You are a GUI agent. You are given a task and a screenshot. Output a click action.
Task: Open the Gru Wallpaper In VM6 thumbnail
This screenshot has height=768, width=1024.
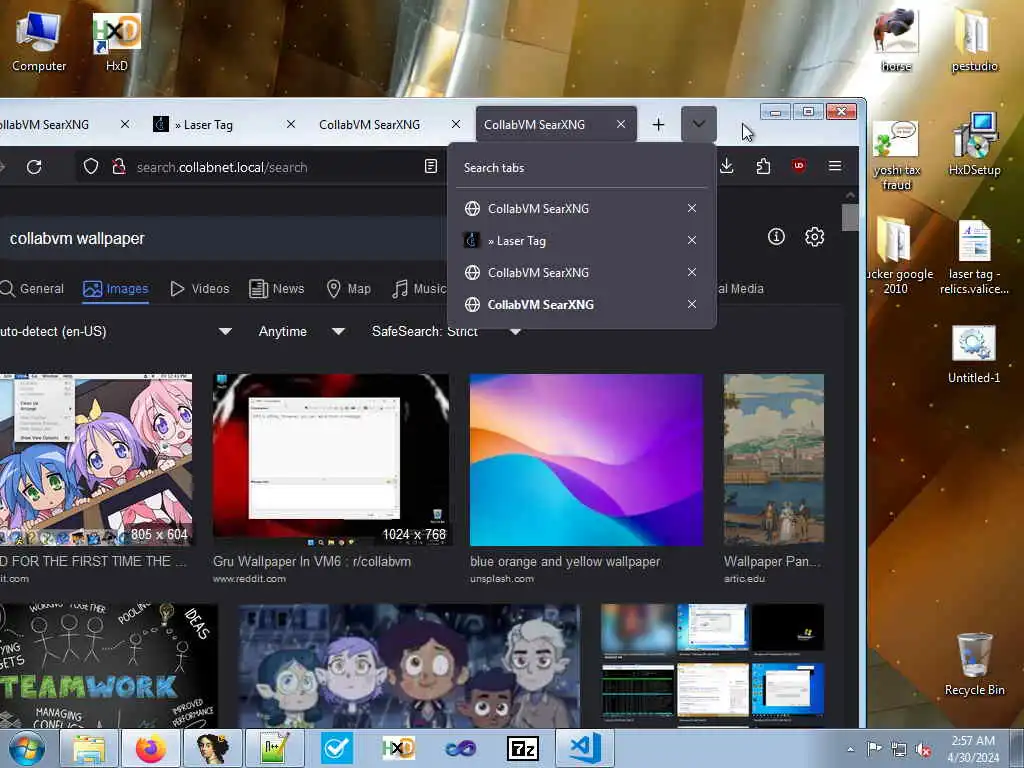click(331, 460)
